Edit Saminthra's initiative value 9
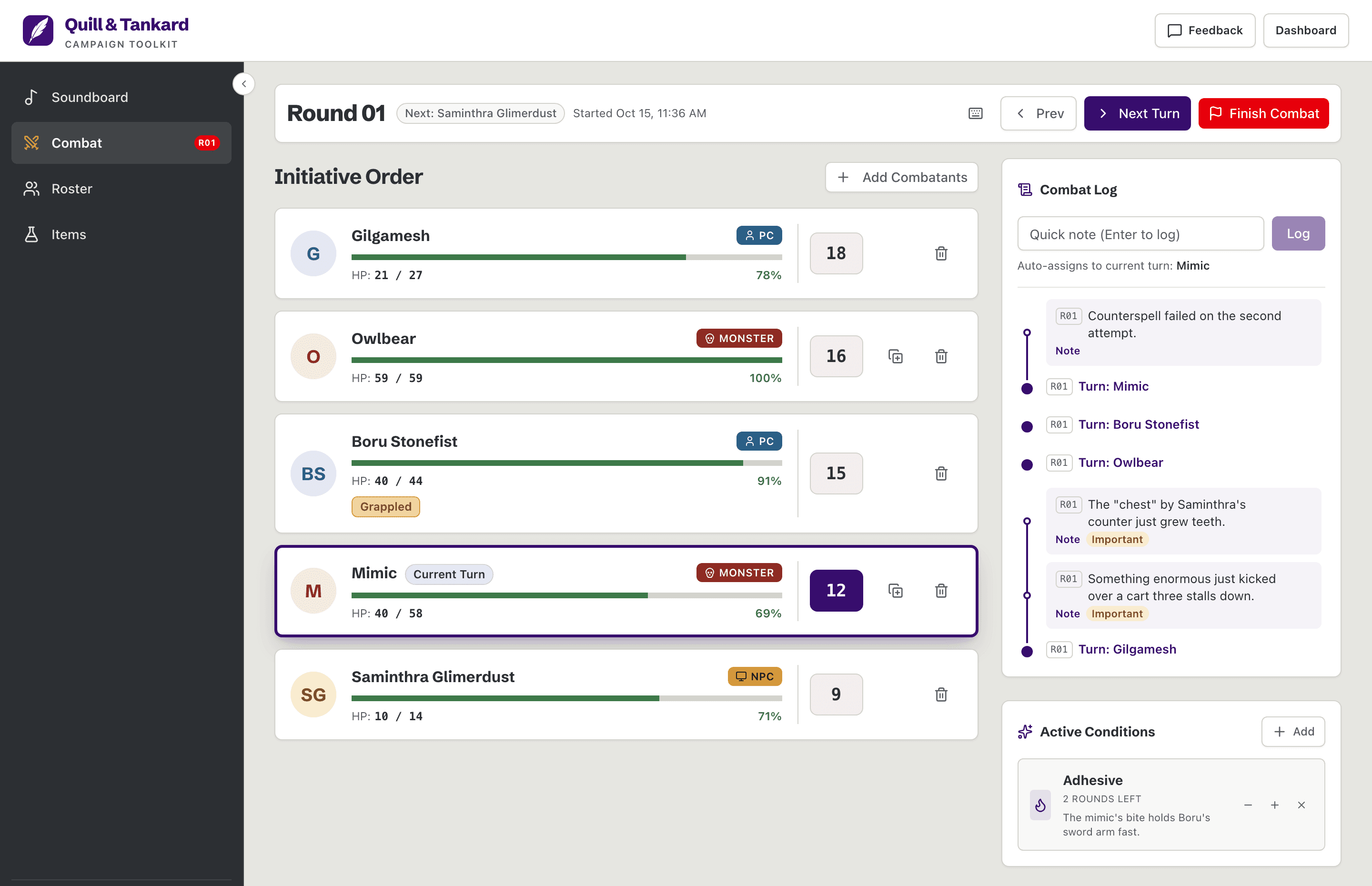The height and width of the screenshot is (886, 1372). (836, 695)
